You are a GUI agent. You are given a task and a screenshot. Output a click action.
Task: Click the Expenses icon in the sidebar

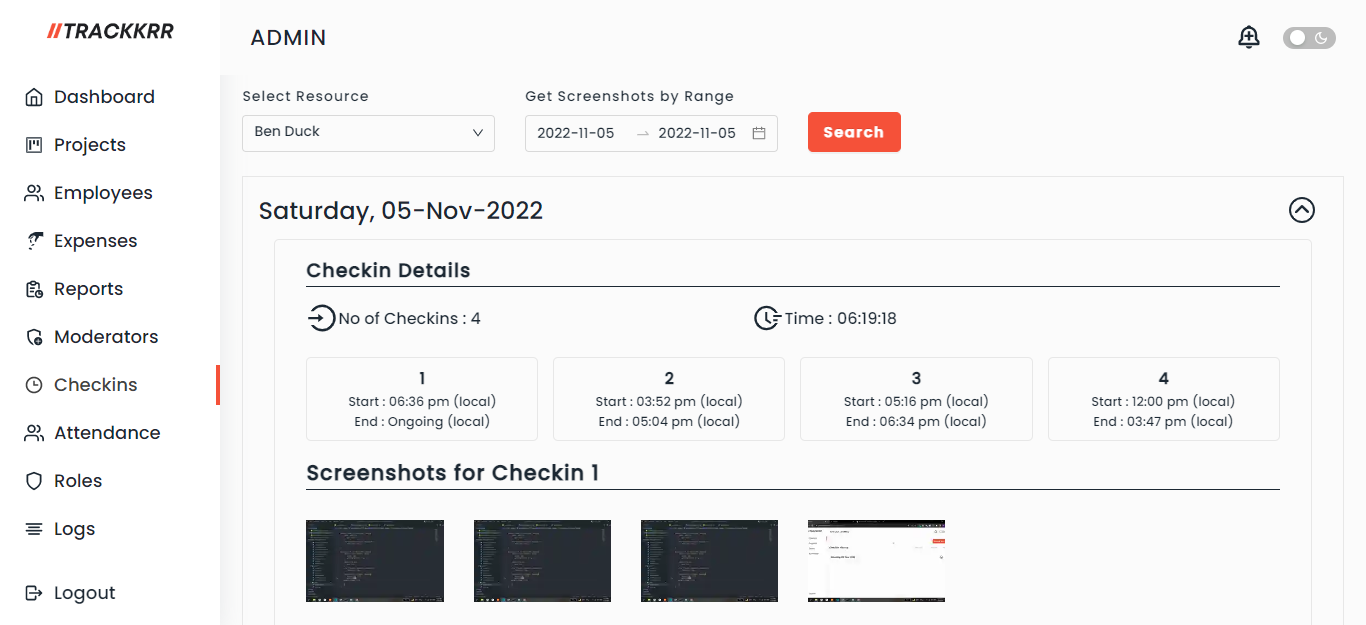[x=34, y=241]
